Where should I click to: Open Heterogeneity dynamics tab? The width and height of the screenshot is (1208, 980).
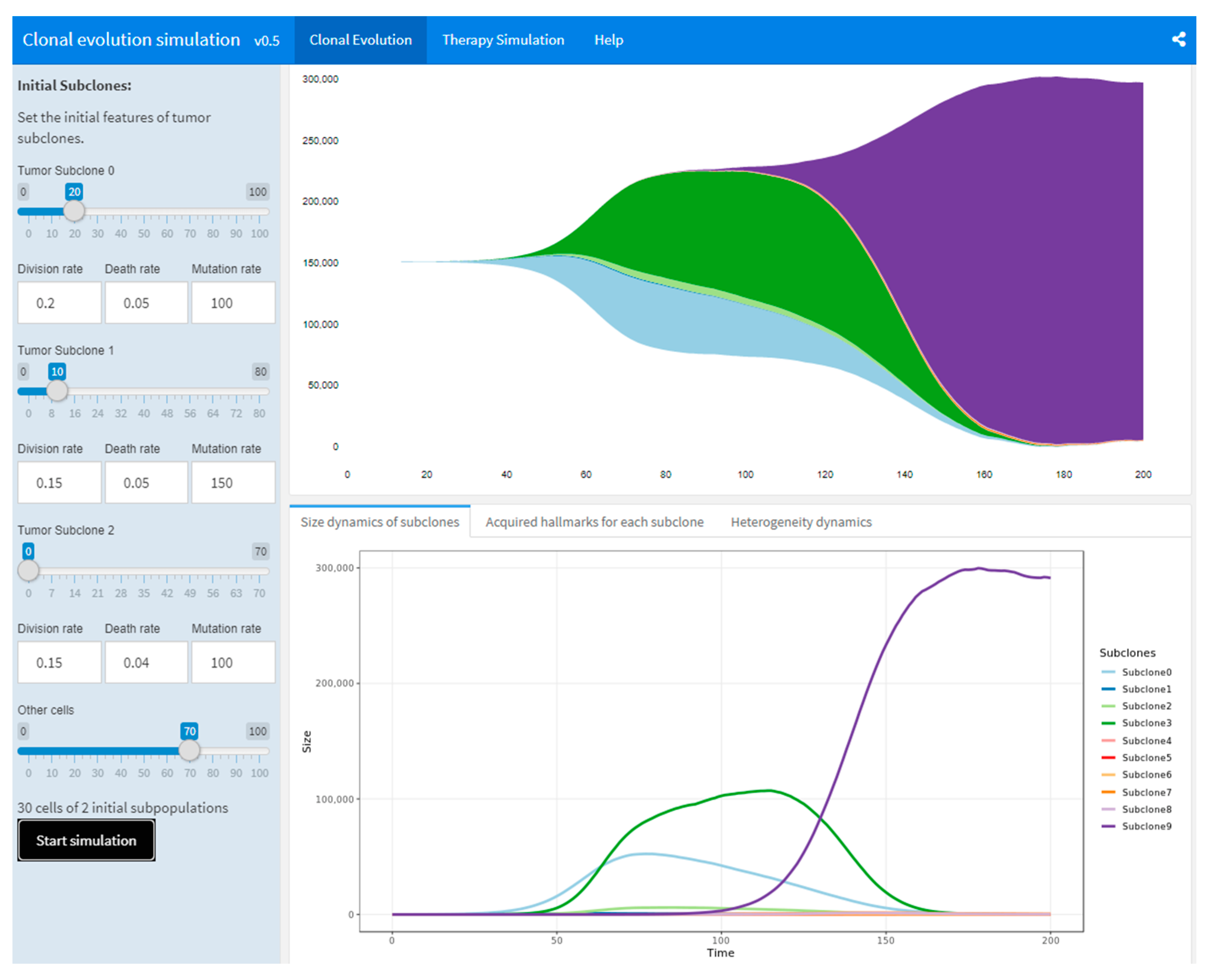tap(801, 522)
